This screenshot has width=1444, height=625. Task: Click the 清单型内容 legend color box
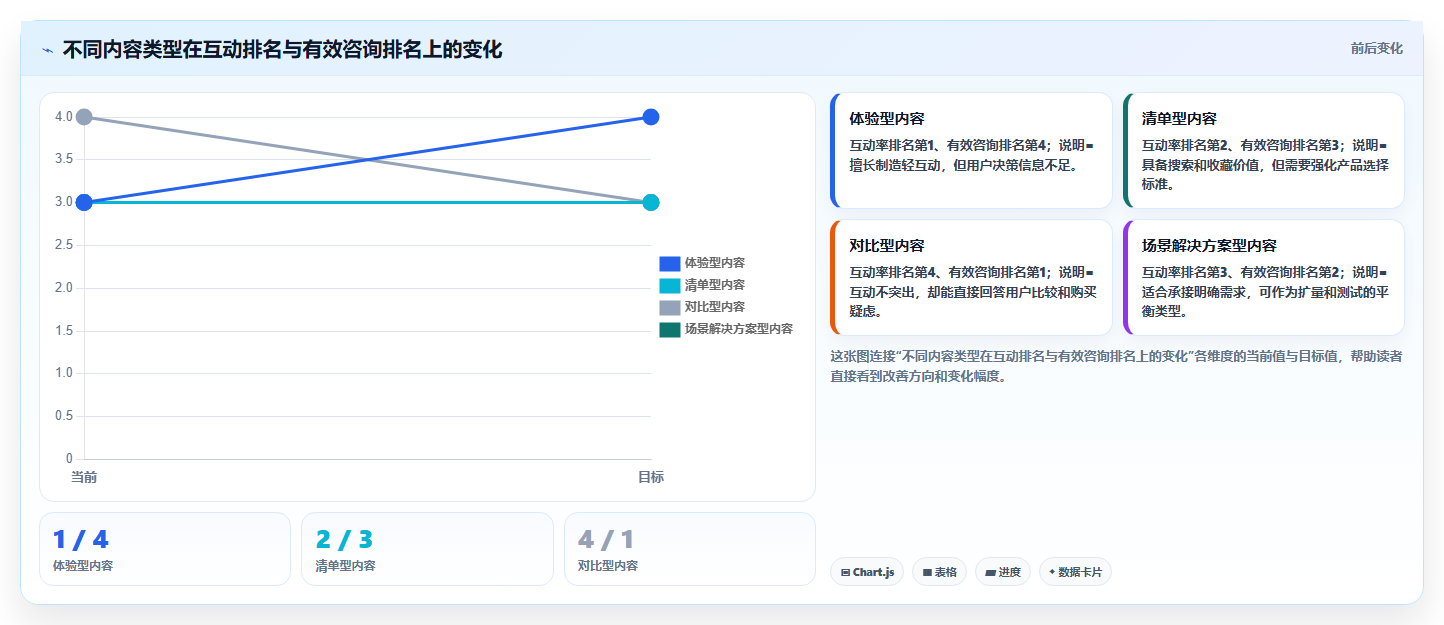(669, 285)
